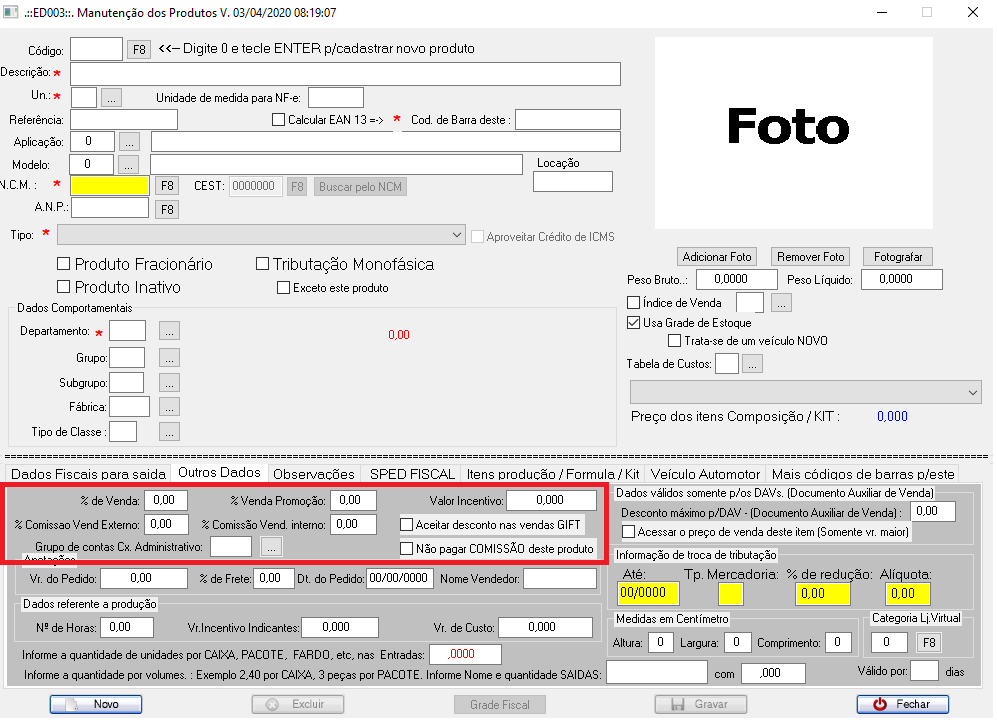Expand the Tipo dropdown list
997x722 pixels.
[457, 236]
